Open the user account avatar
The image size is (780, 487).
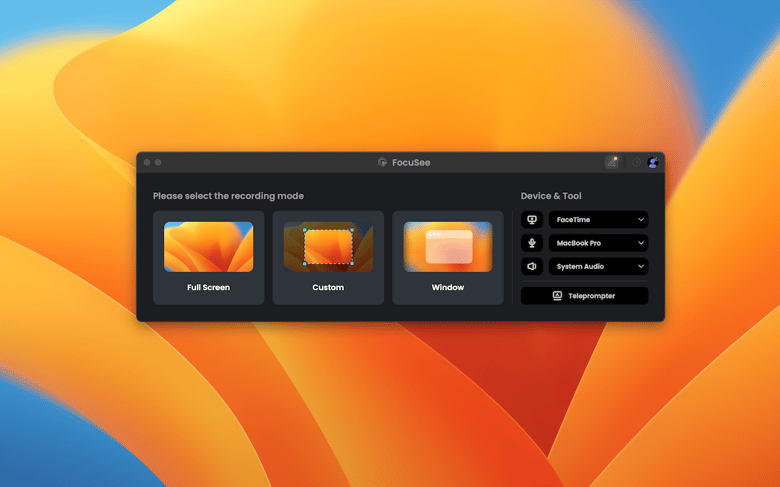653,162
